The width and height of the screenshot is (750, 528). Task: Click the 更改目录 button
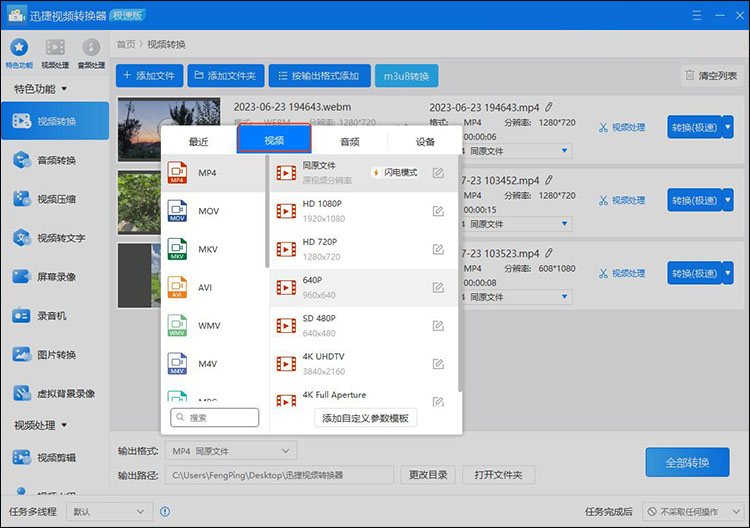click(428, 475)
